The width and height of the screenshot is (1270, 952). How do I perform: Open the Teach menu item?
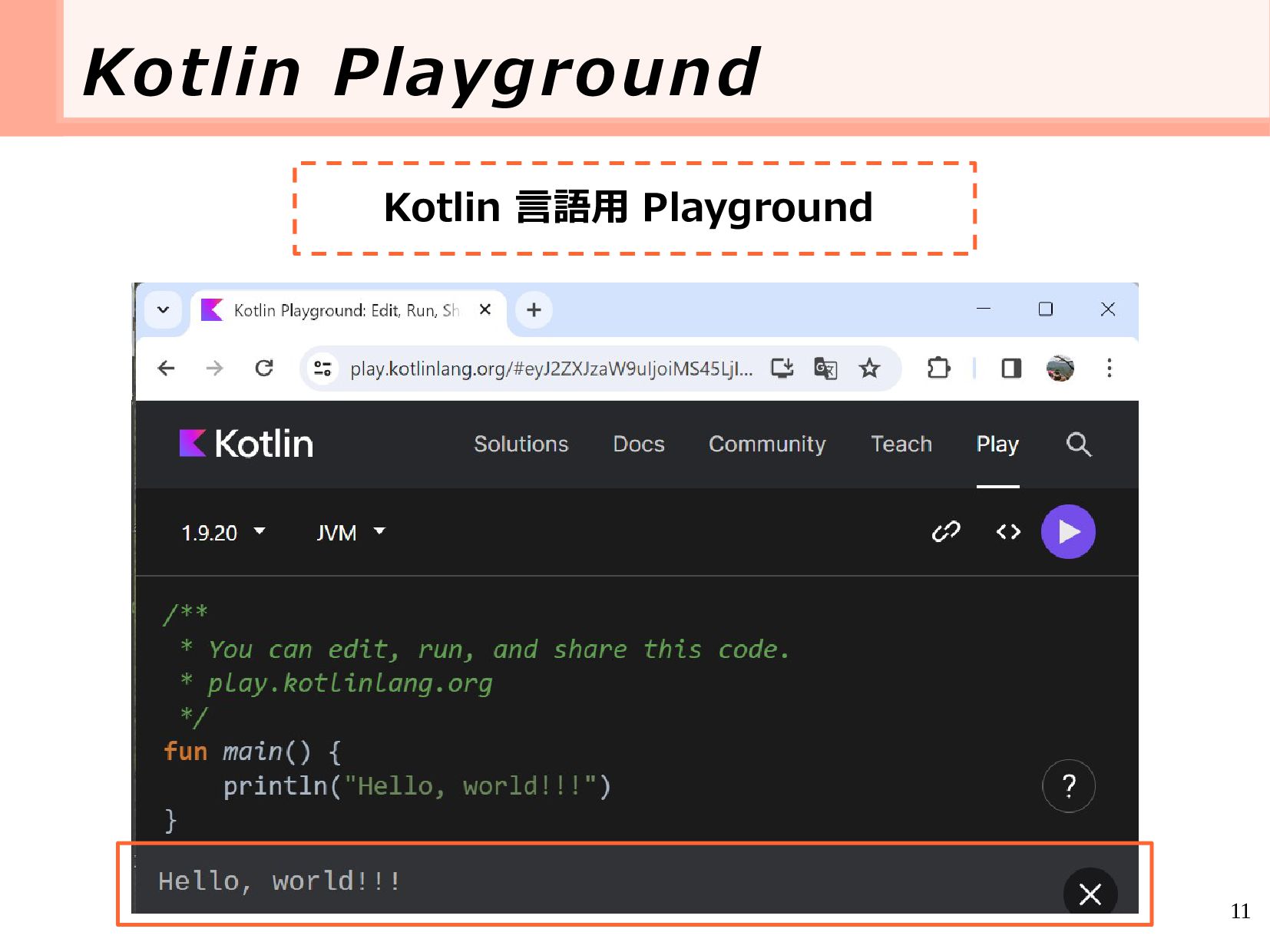901,444
